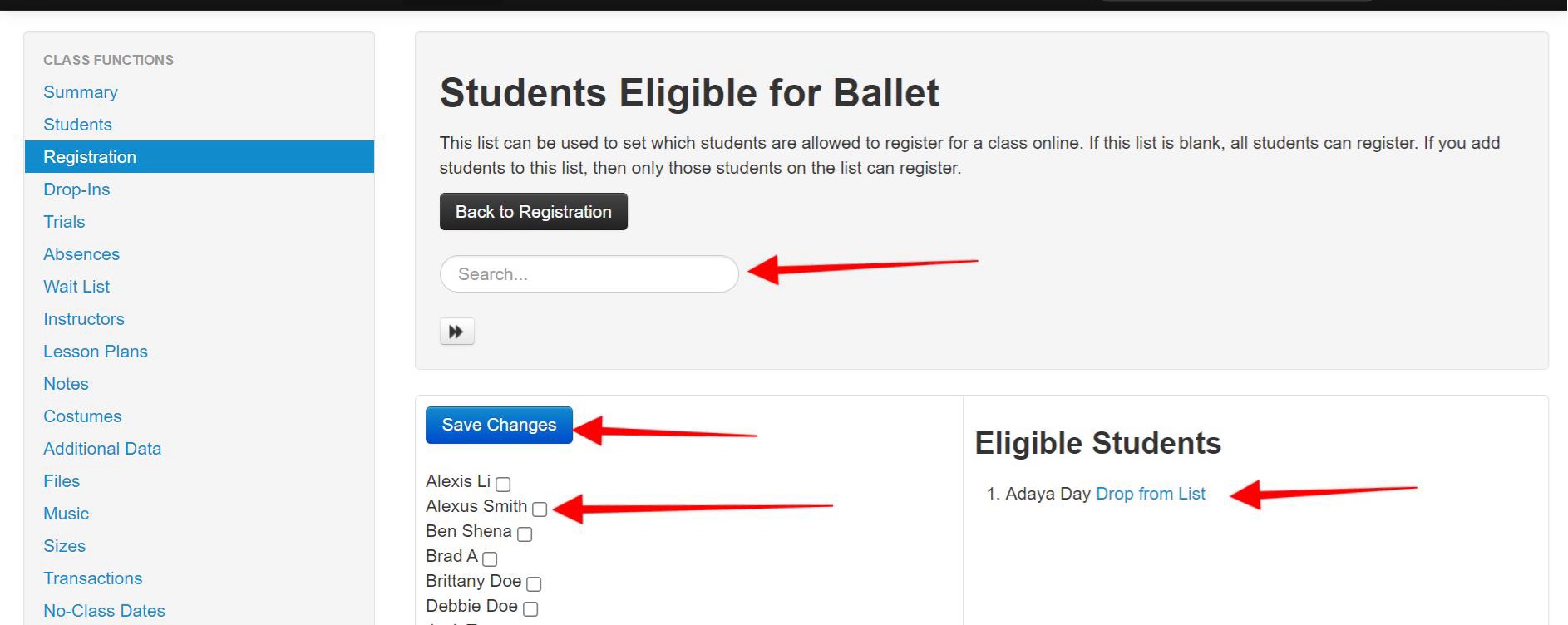The height and width of the screenshot is (625, 1568).
Task: Toggle the Brittany Doe checkbox
Action: (534, 583)
